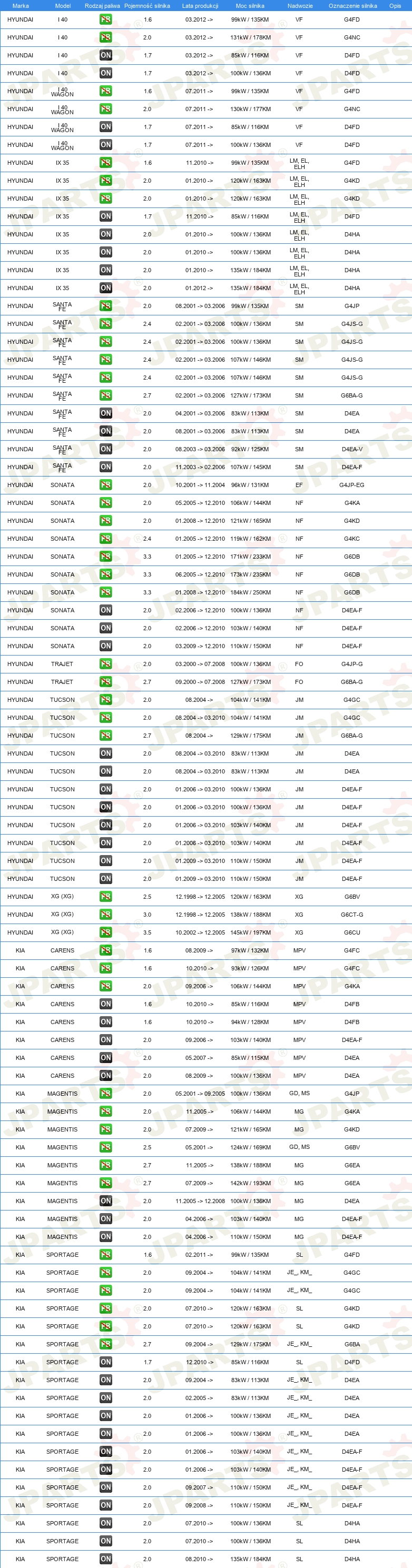Screen dimensions: 412x1568
Task: Click diesel ON icon in IX 35 1.7 row
Action: click(105, 217)
